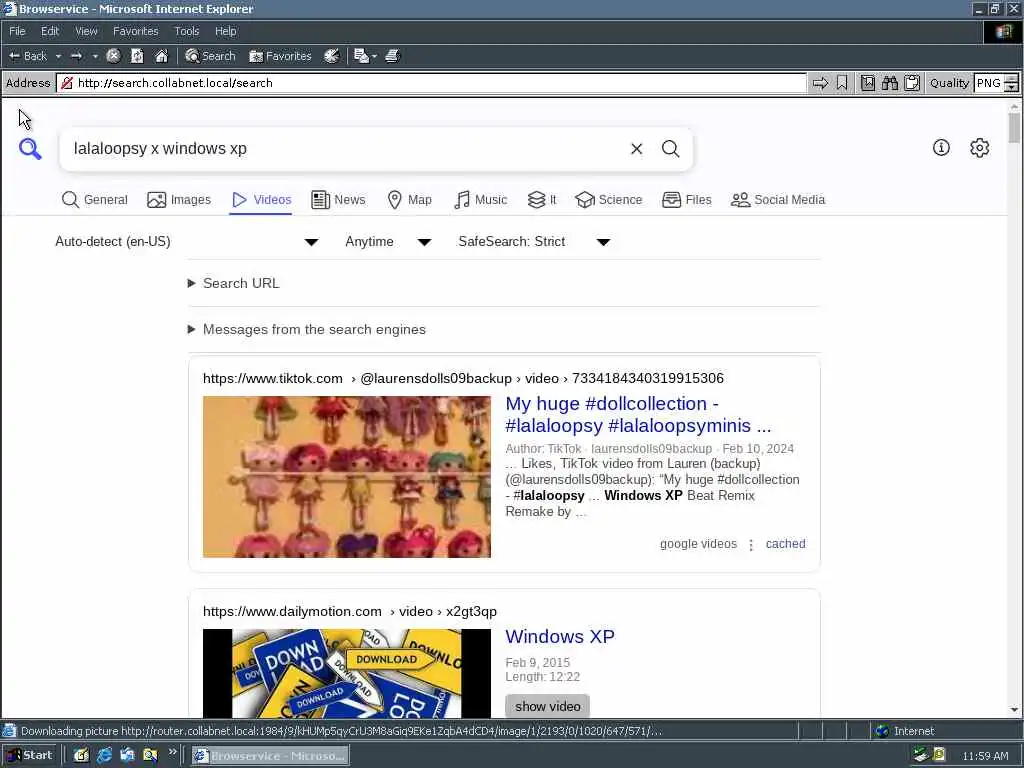
Task: Open the three-dot menu beside google videos
Action: 751,545
